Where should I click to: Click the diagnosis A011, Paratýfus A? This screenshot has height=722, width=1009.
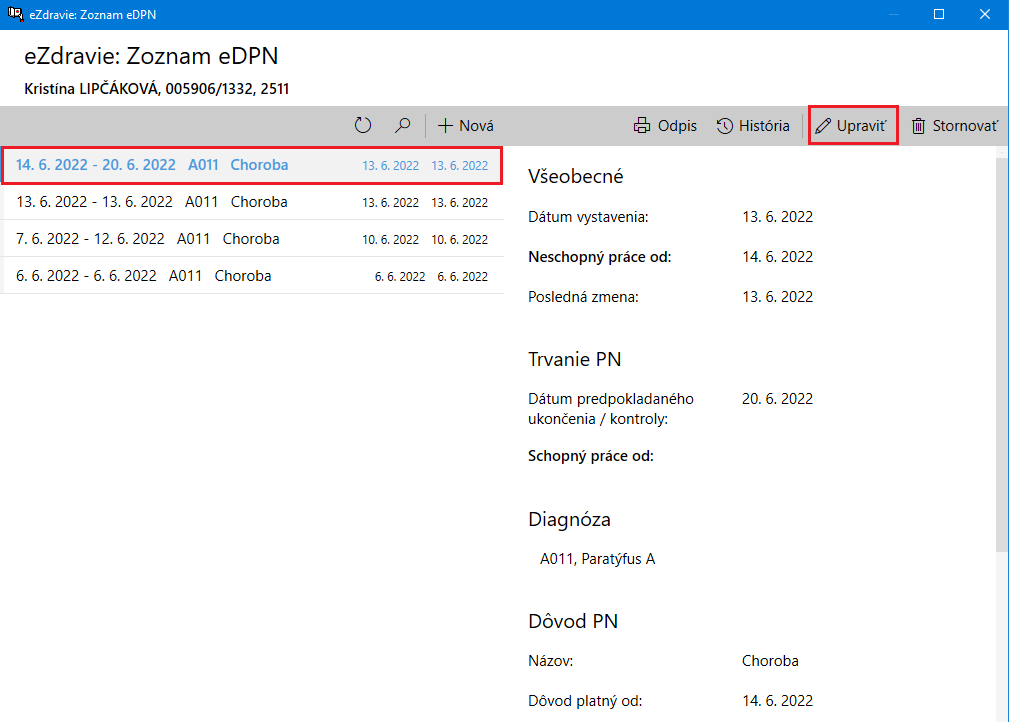click(x=596, y=558)
